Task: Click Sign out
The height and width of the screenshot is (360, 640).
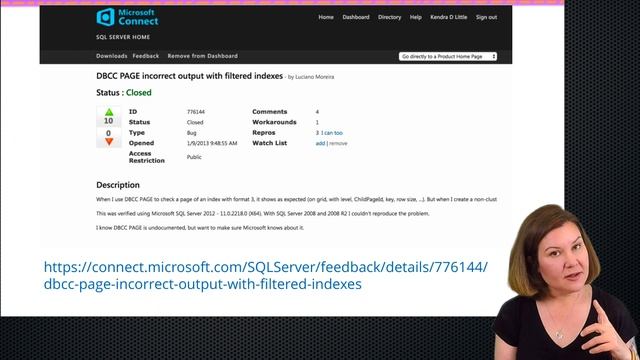Action: click(486, 17)
